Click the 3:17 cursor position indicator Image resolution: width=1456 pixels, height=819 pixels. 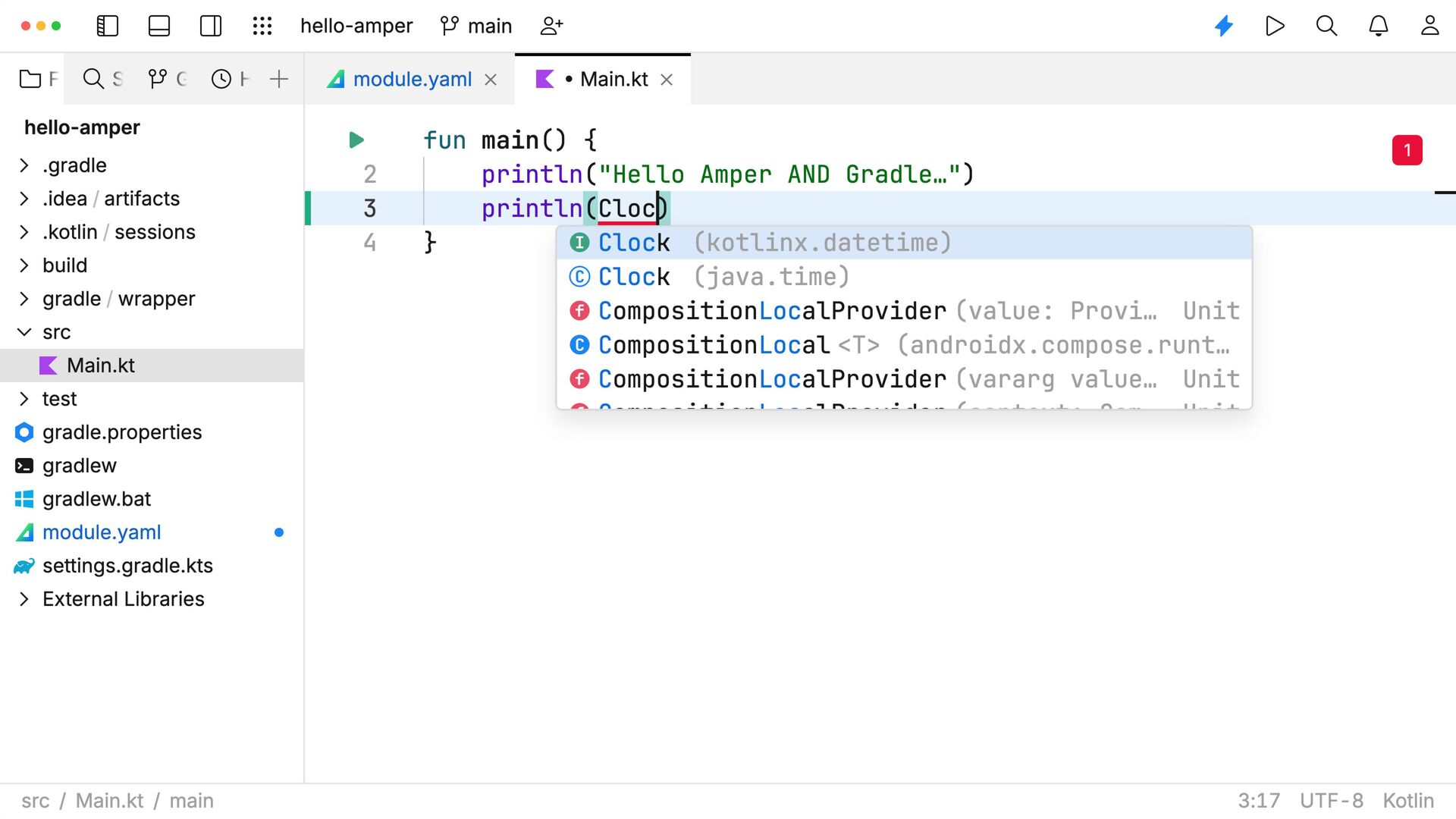[1259, 801]
